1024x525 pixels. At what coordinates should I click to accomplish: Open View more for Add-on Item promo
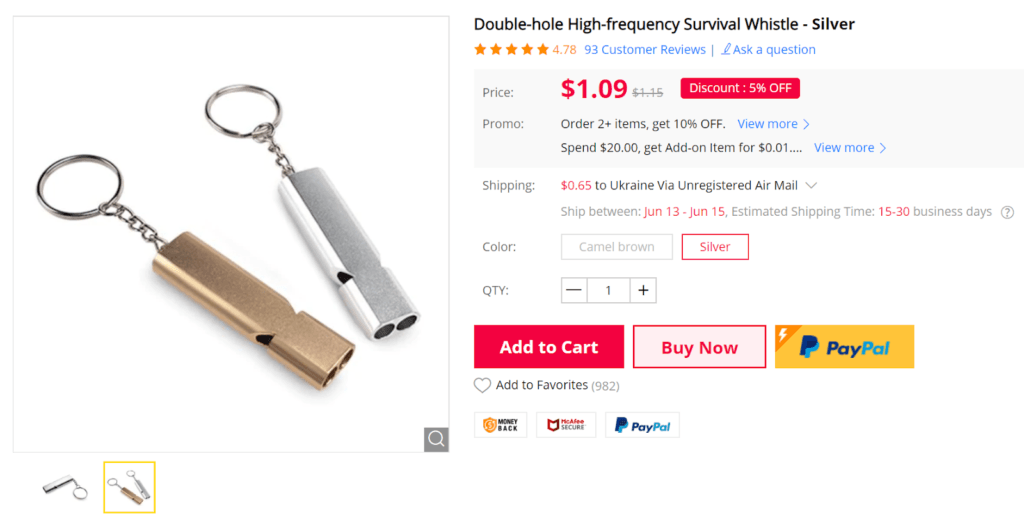(850, 148)
